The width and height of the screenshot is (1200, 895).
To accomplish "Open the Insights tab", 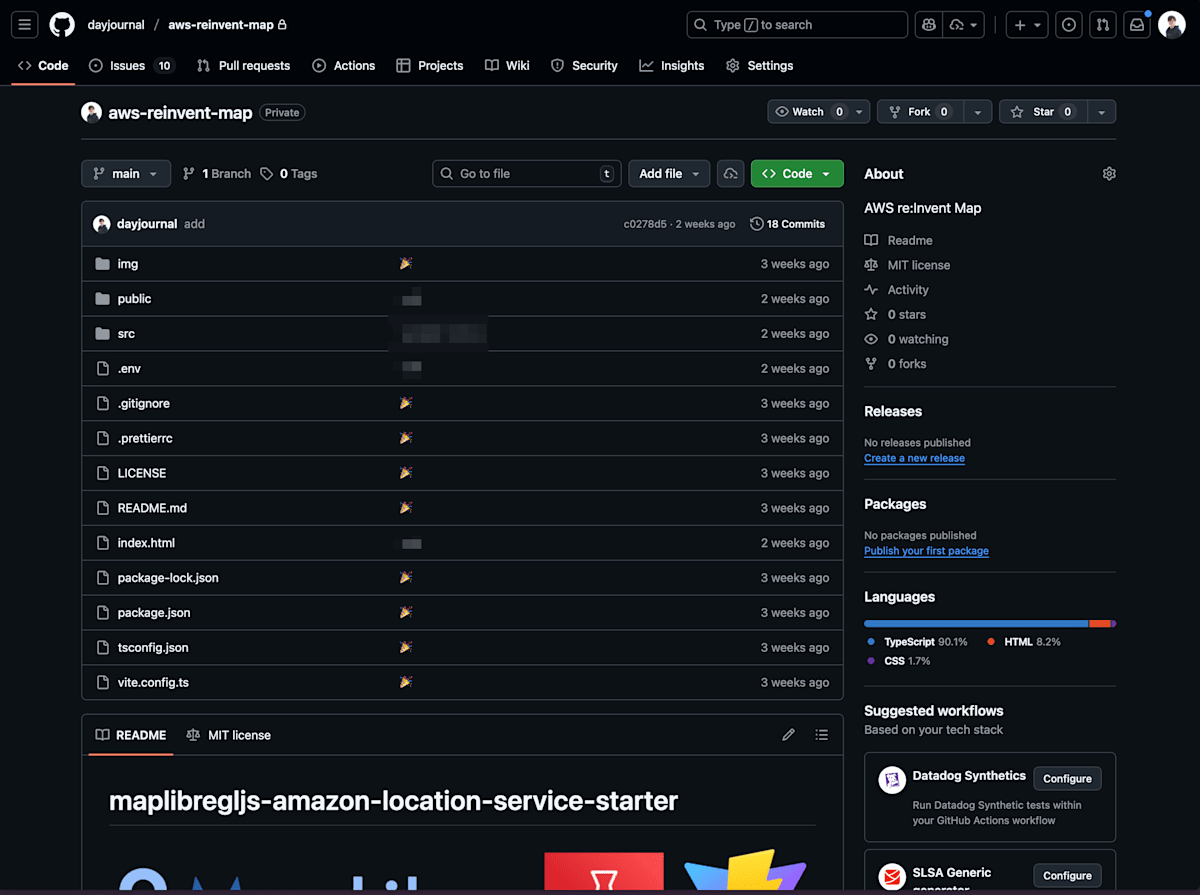I will pyautogui.click(x=672, y=66).
